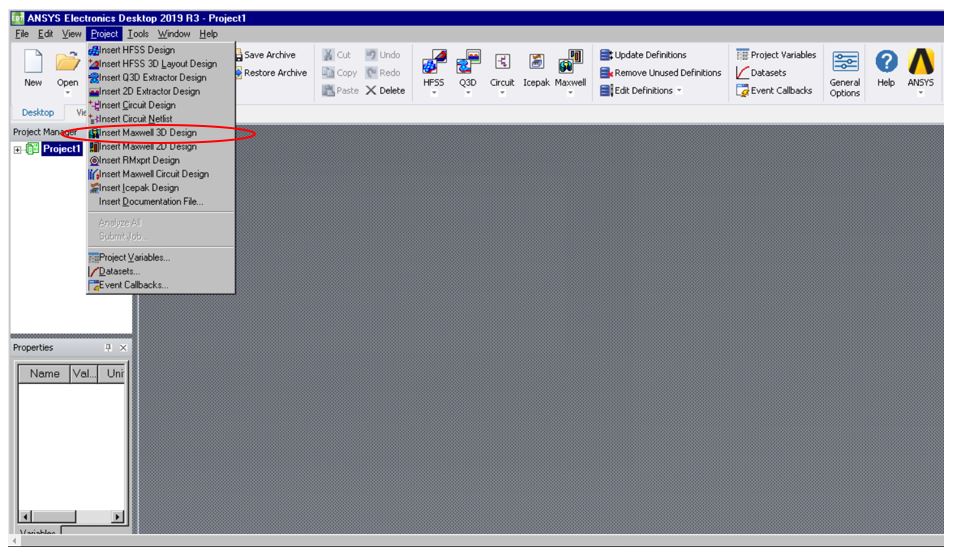Click the Properties scrollbar right arrow

coord(118,517)
